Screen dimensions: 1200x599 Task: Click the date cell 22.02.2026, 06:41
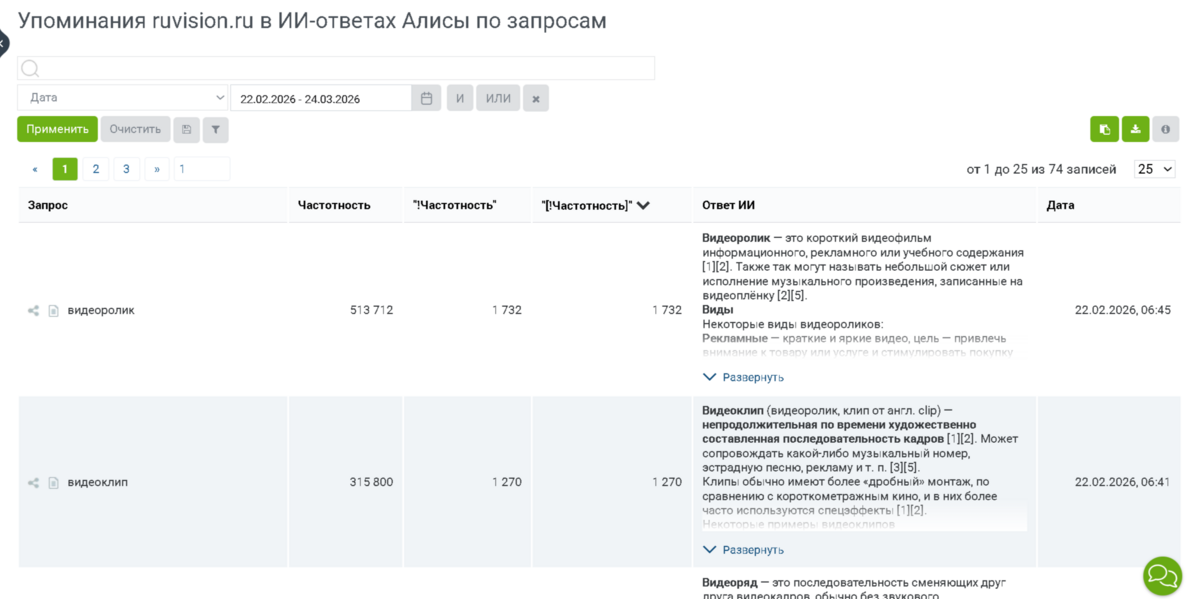click(x=1122, y=482)
